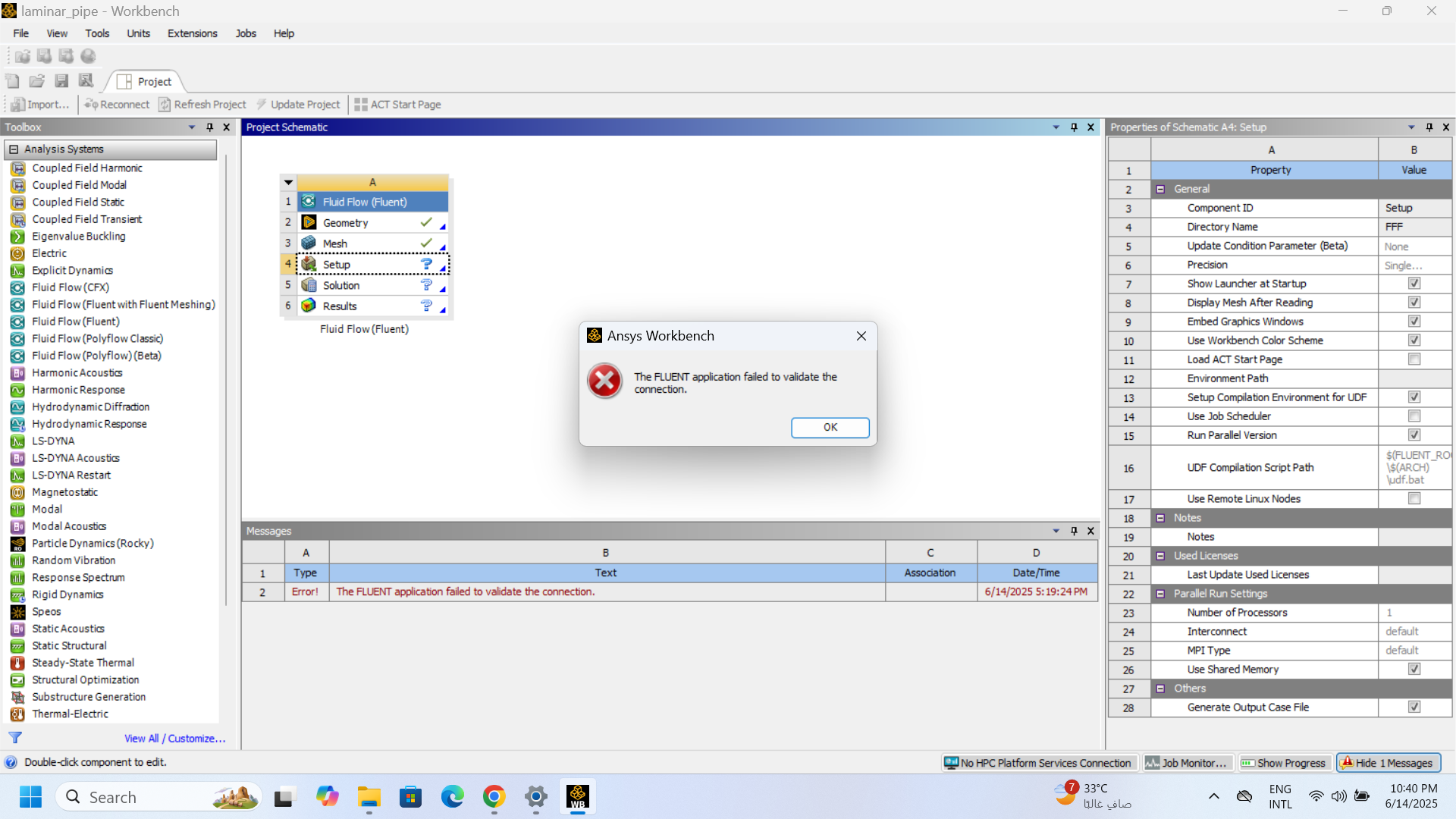
Task: Open the Project Schematic panel dropdown arrow
Action: point(1056,127)
